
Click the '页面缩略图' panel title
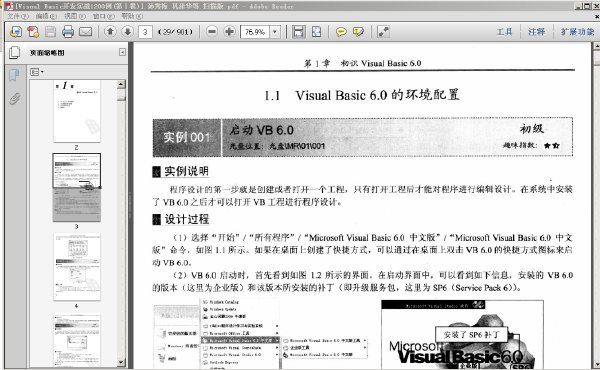pos(47,53)
